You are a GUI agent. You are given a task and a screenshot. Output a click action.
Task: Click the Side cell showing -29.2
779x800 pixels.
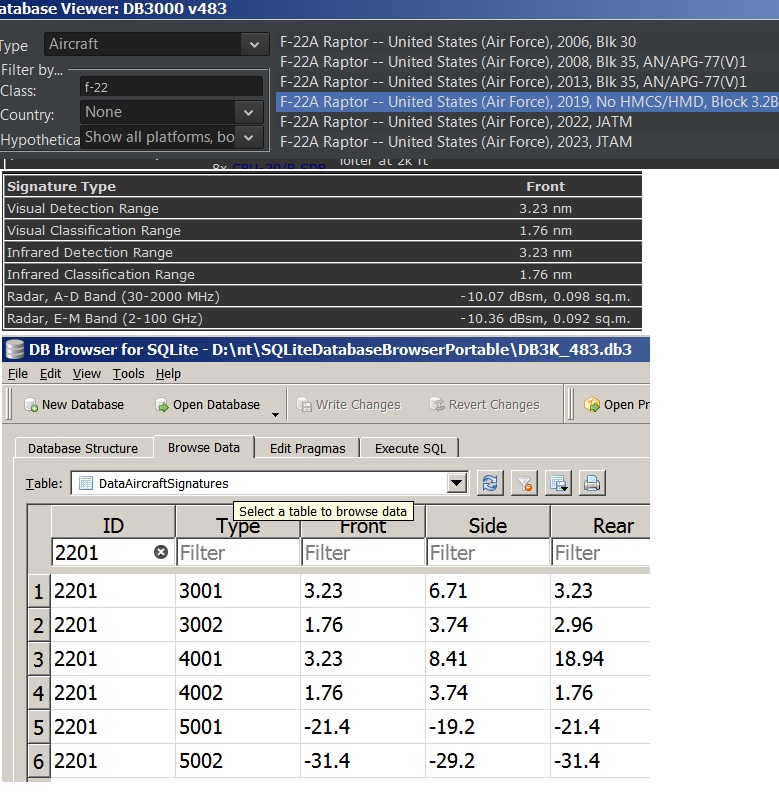click(488, 761)
